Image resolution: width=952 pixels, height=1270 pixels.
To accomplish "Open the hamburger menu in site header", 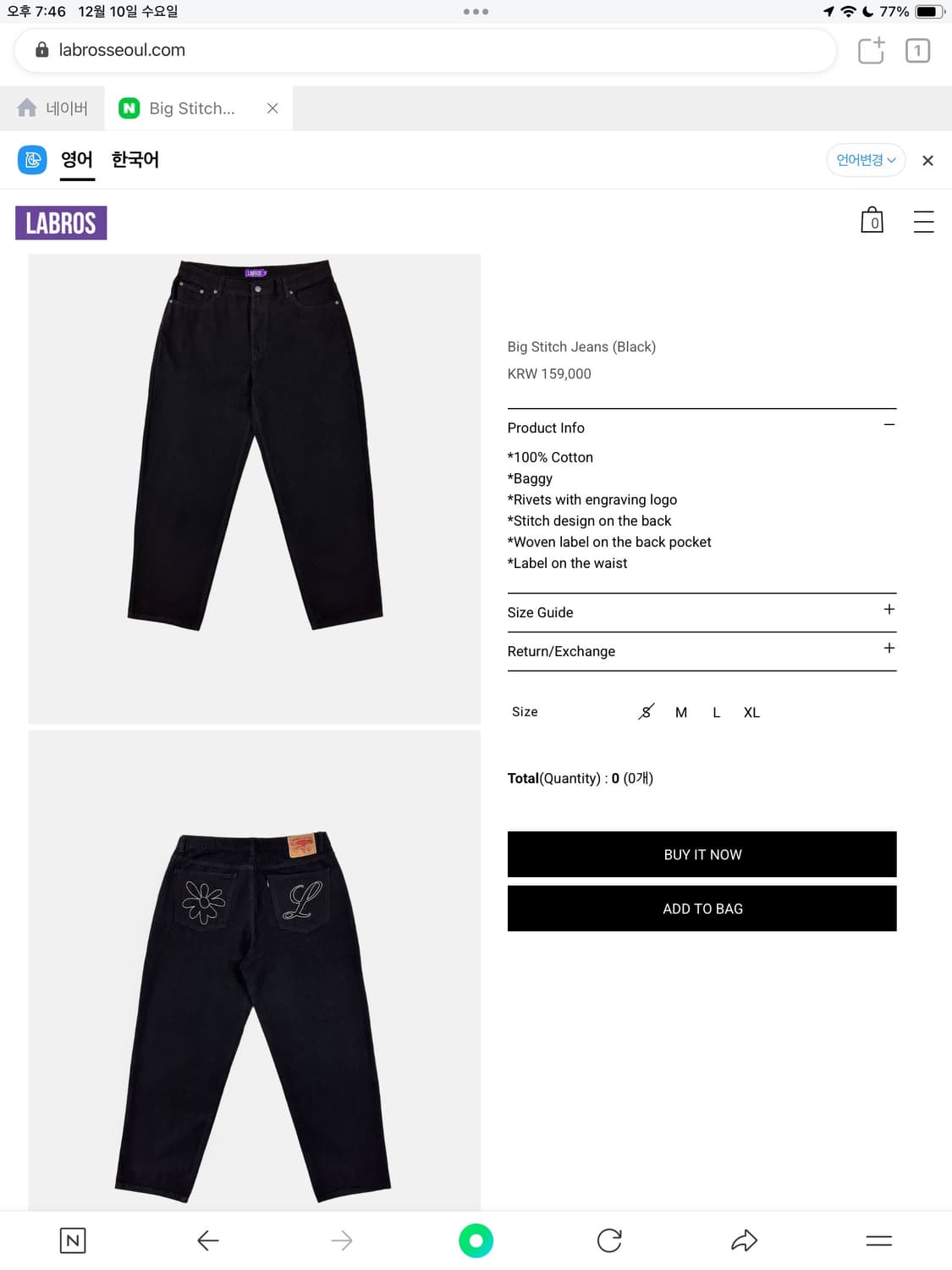I will (x=923, y=221).
